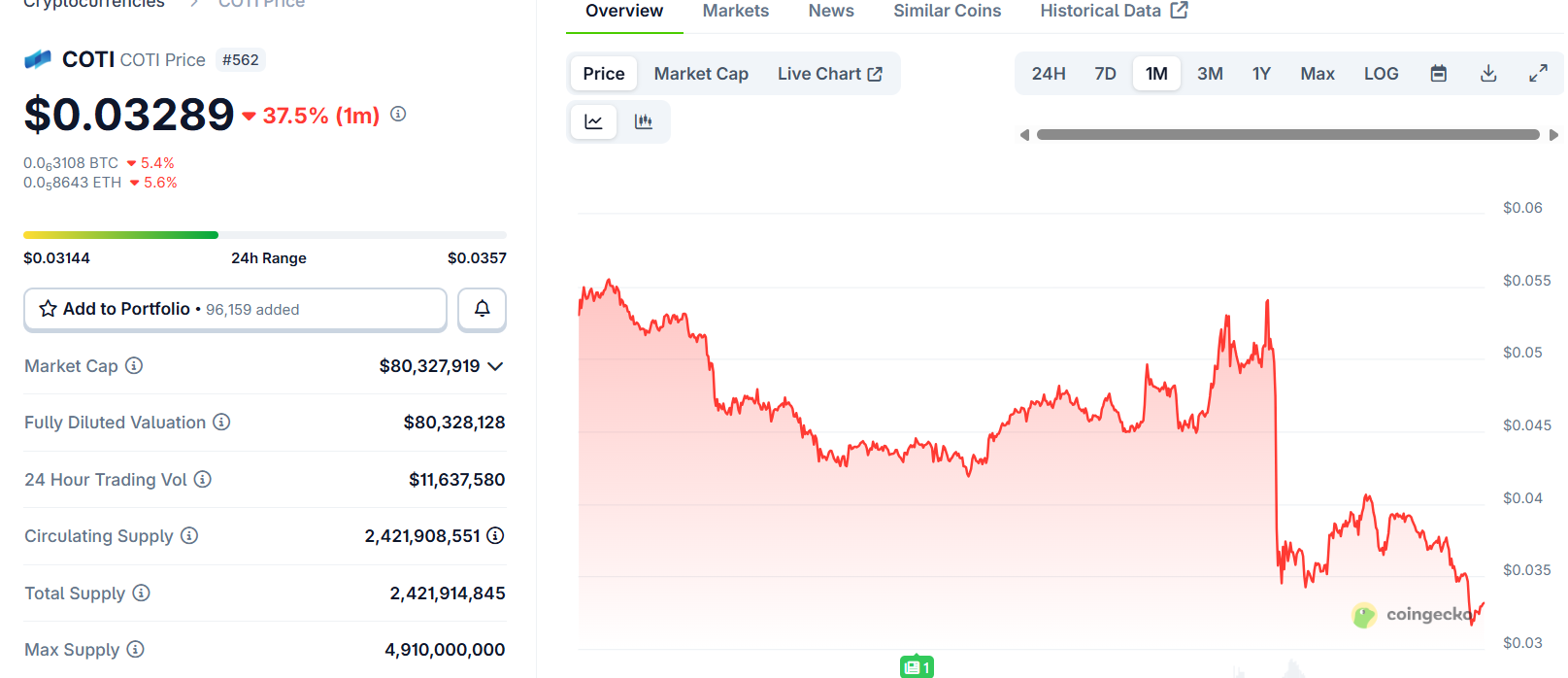The width and height of the screenshot is (1568, 678).
Task: Click the Circulating Supply info icon
Action: [189, 535]
